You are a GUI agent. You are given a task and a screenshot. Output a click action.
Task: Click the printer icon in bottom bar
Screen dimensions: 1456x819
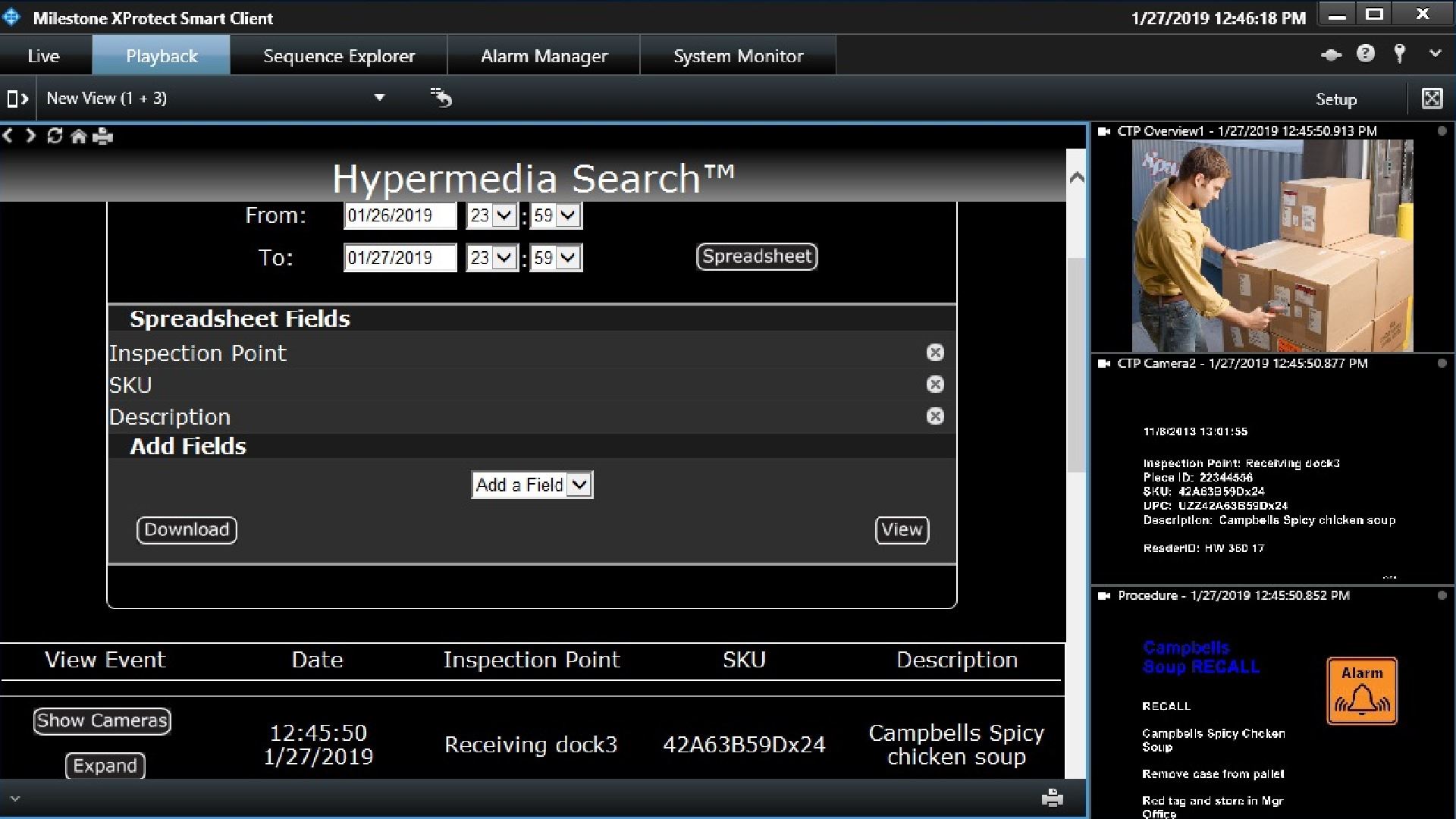1053,798
